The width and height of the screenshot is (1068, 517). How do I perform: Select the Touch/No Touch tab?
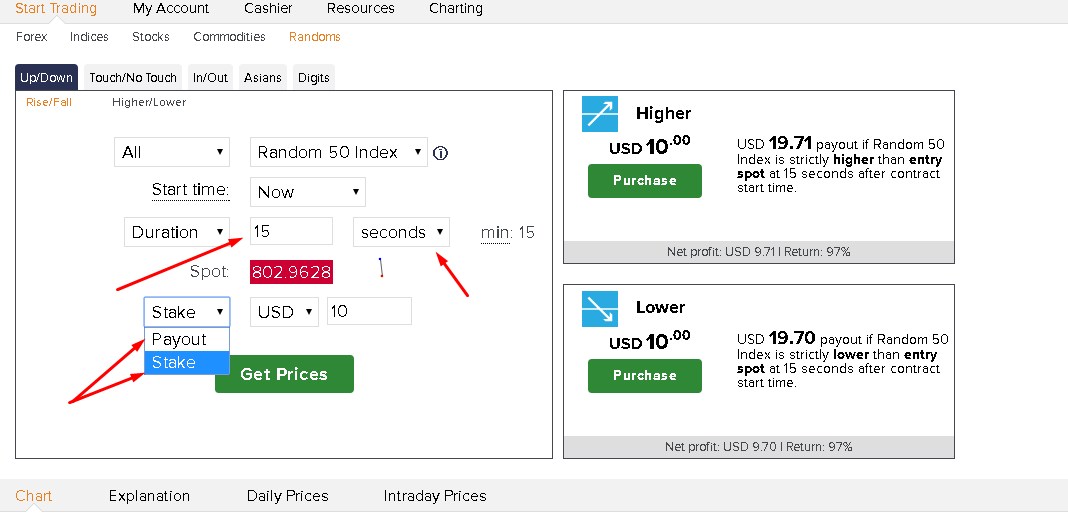(x=133, y=77)
